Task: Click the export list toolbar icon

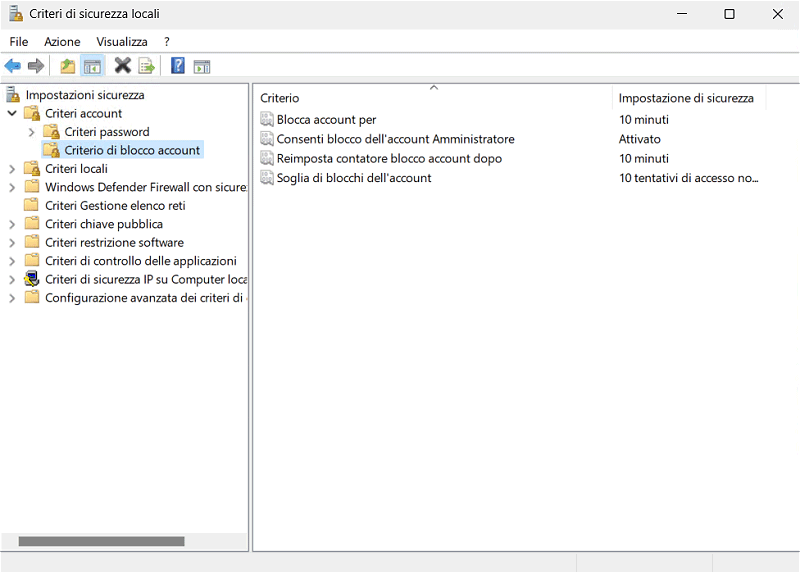Action: pos(146,66)
